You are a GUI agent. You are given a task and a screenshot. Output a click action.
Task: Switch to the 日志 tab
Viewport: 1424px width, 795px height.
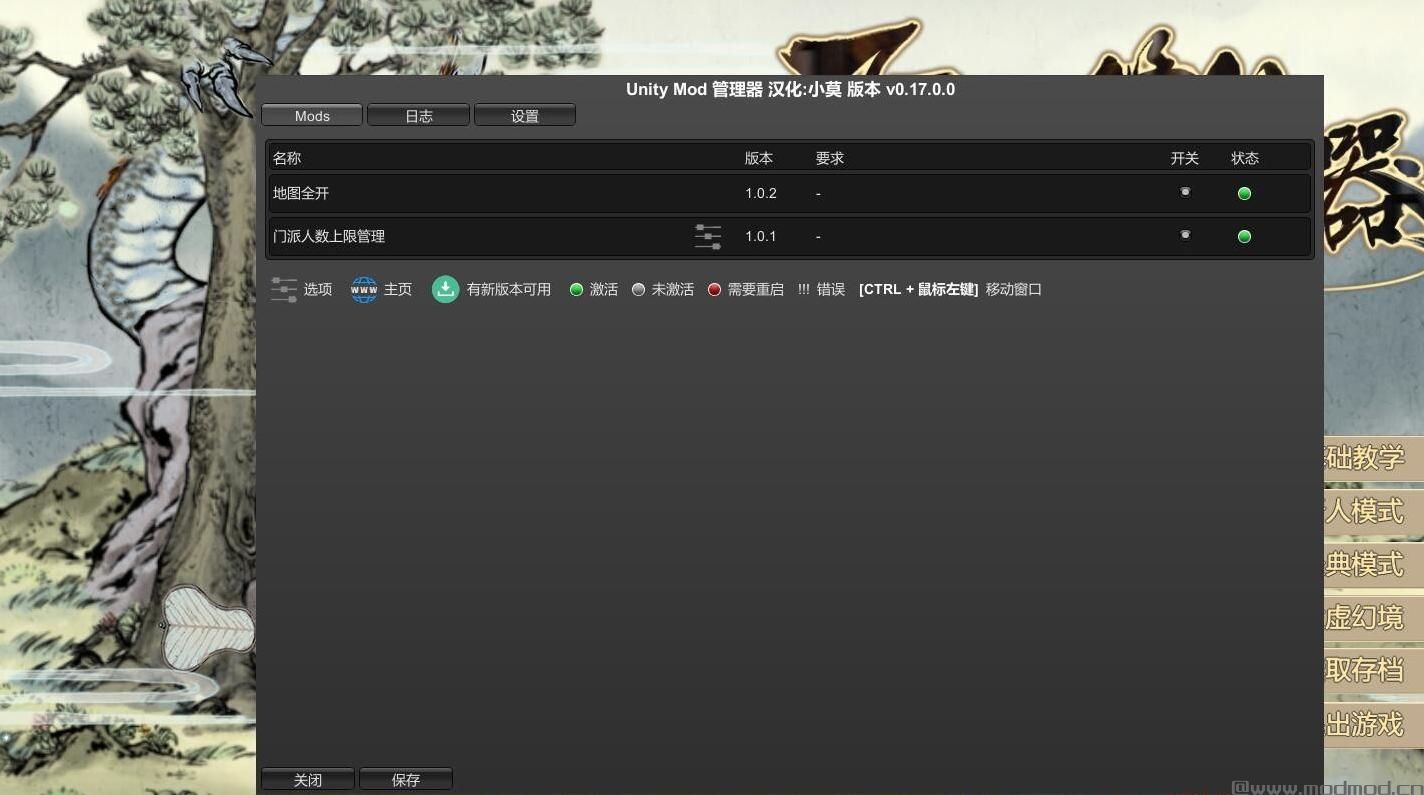click(x=418, y=116)
